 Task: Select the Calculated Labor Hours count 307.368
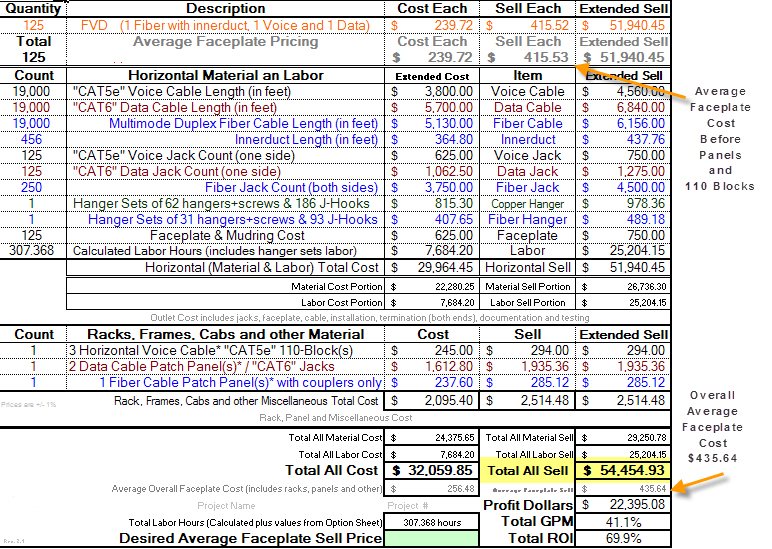33,251
